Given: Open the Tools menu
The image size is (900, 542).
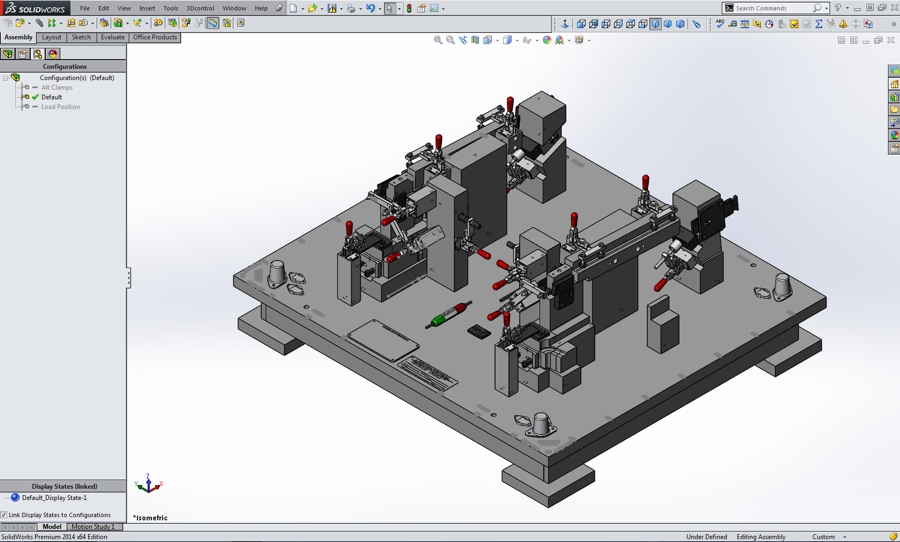Looking at the screenshot, I should pos(170,8).
